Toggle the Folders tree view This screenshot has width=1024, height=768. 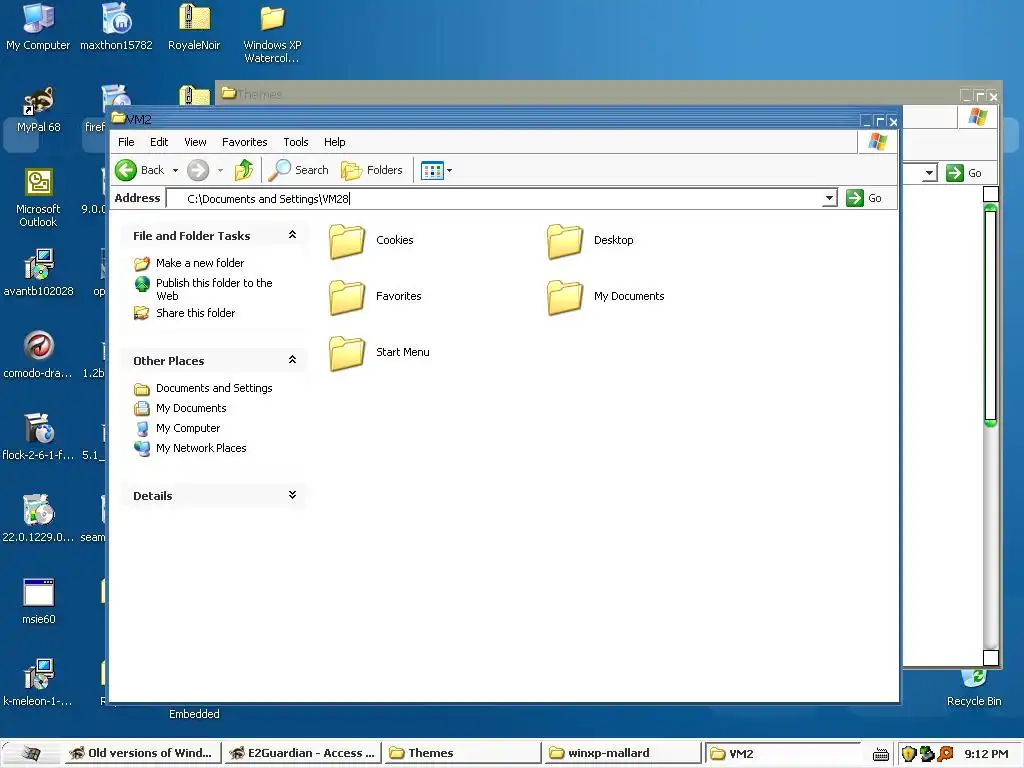(372, 170)
